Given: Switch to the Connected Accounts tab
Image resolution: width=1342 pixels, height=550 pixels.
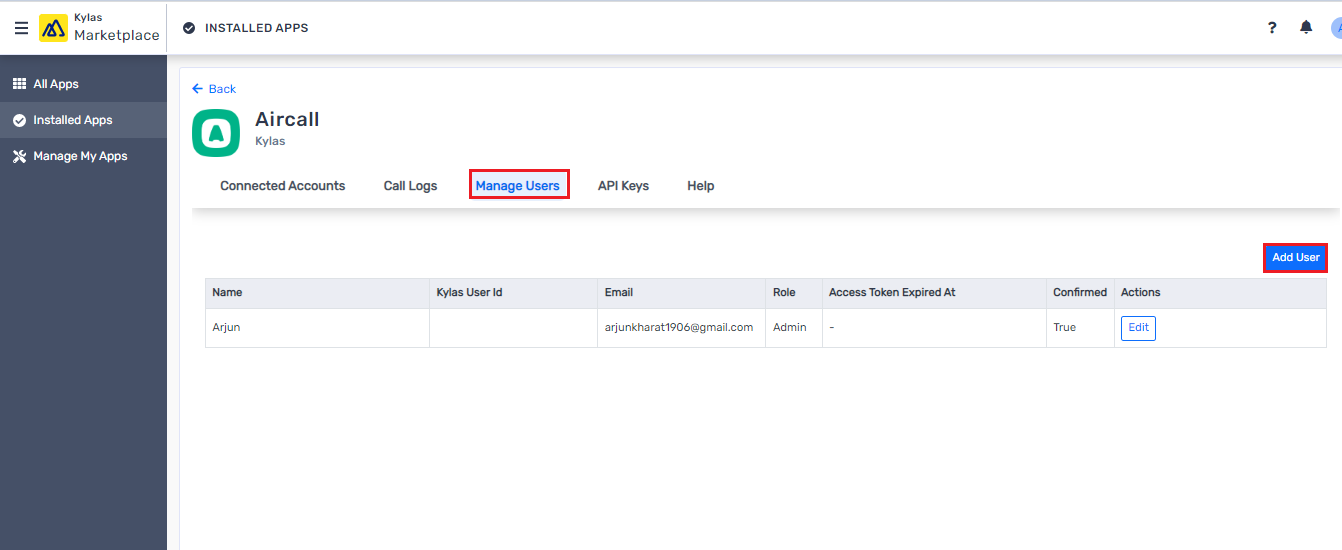Looking at the screenshot, I should [x=283, y=186].
